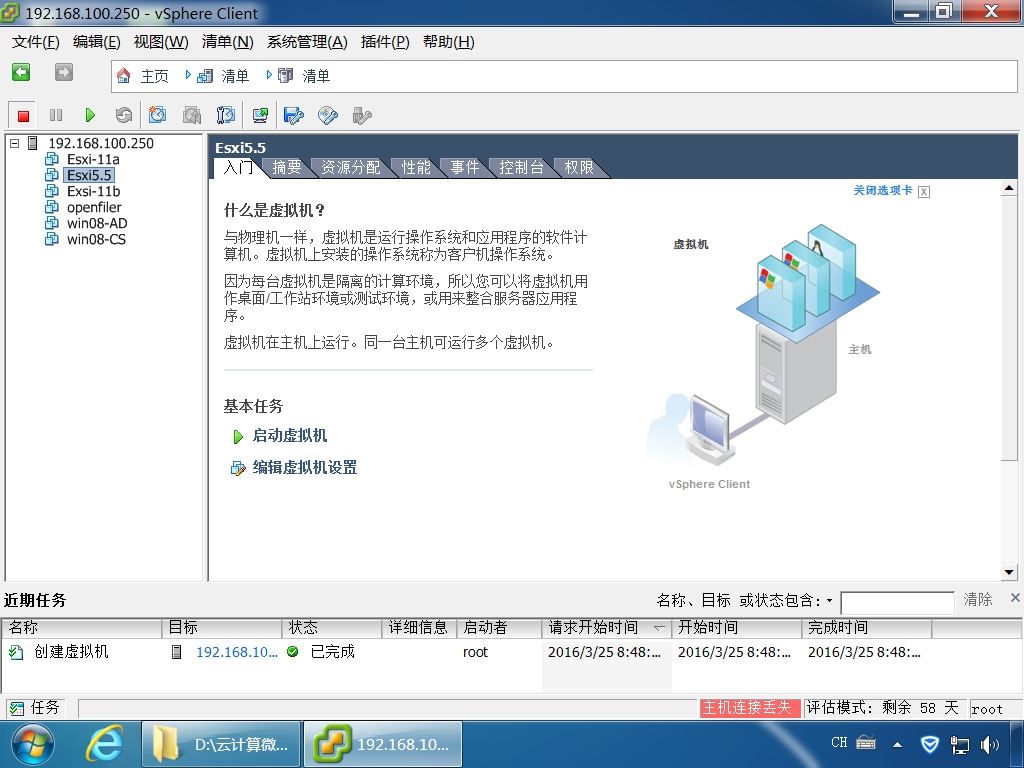Screen dimensions: 1024x768
Task: Click the red Power Off toolbar button
Action: tap(24, 116)
